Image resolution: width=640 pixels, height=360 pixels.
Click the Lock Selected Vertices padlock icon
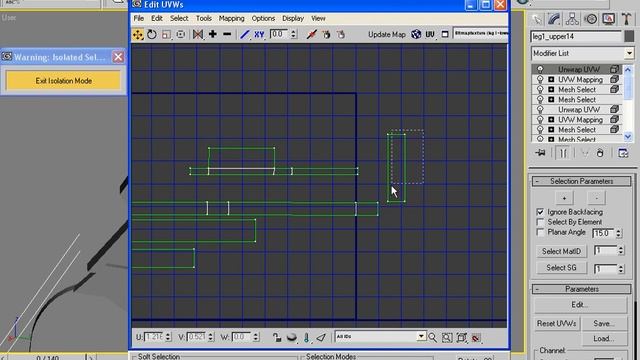277,338
